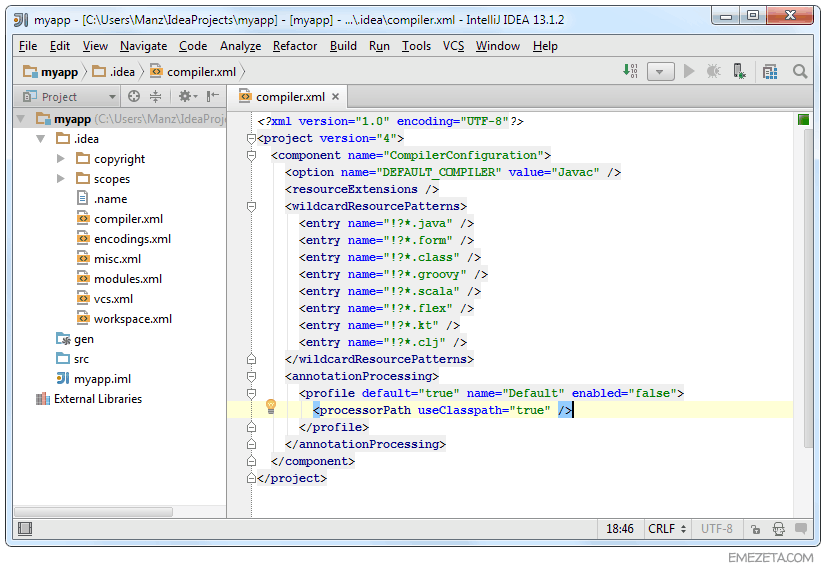The height and width of the screenshot is (569, 828).
Task: Open the Refactor menu
Action: coord(295,46)
